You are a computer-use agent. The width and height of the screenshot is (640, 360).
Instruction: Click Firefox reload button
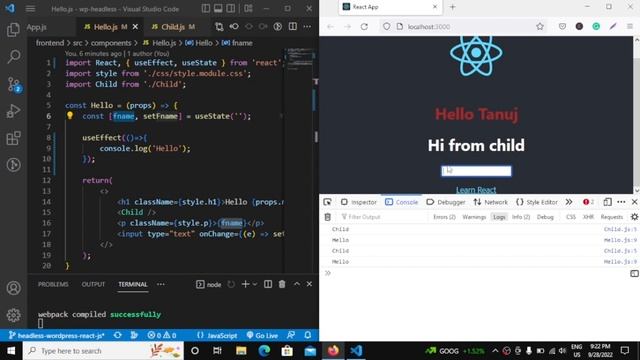[364, 27]
